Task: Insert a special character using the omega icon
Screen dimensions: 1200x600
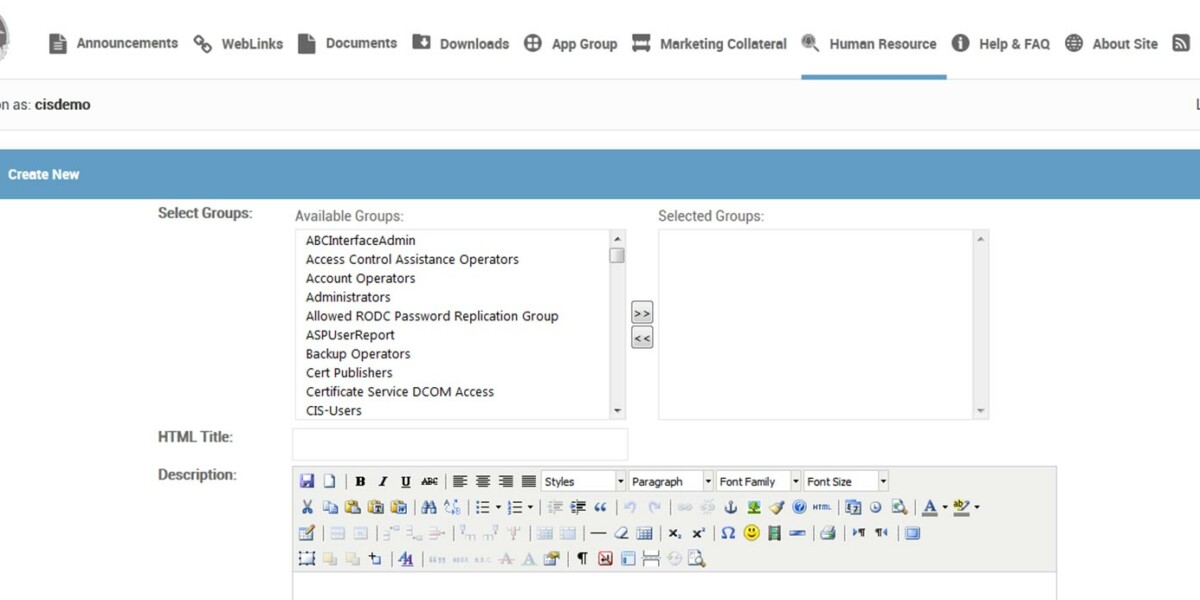Action: click(727, 533)
